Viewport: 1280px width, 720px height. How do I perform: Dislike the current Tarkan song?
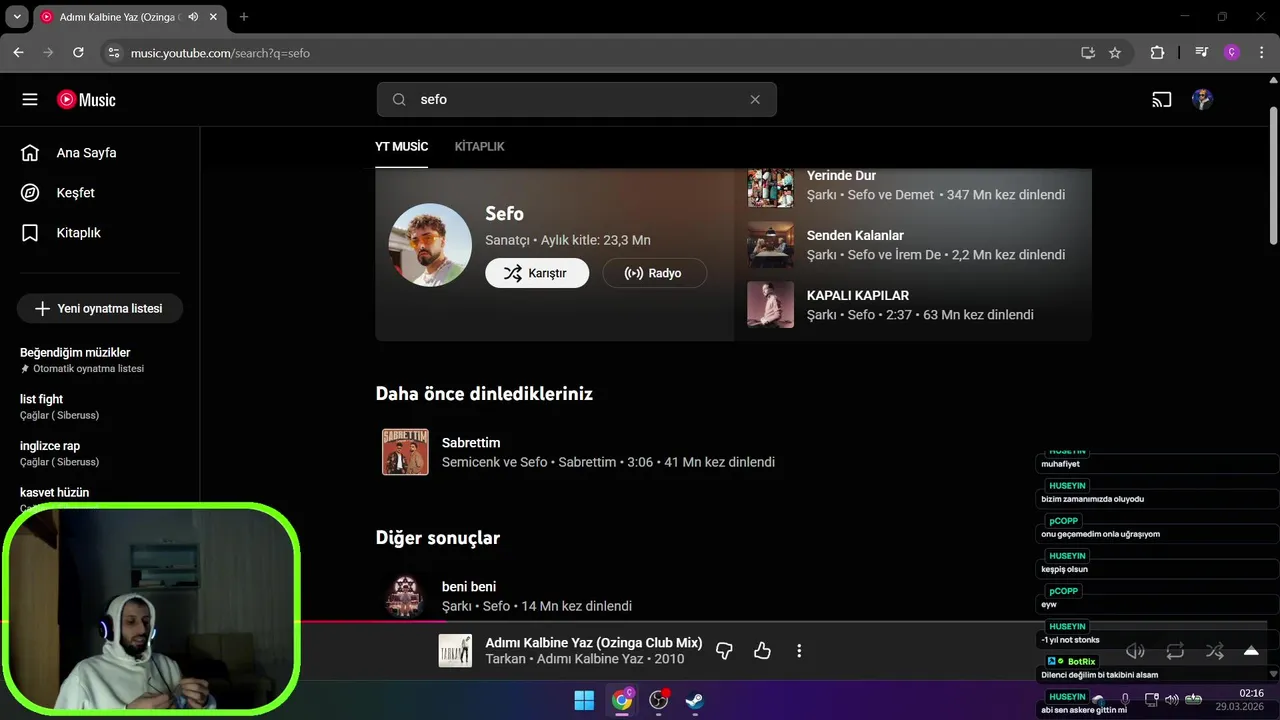coord(725,651)
